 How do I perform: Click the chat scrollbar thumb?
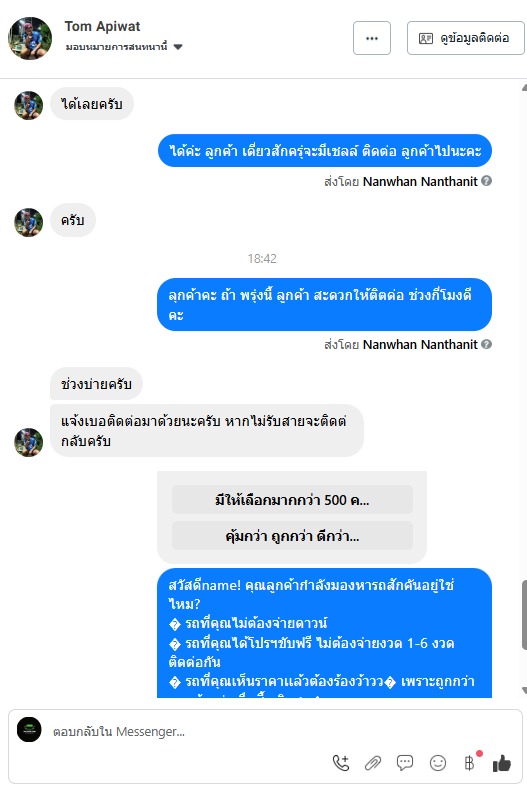524,615
